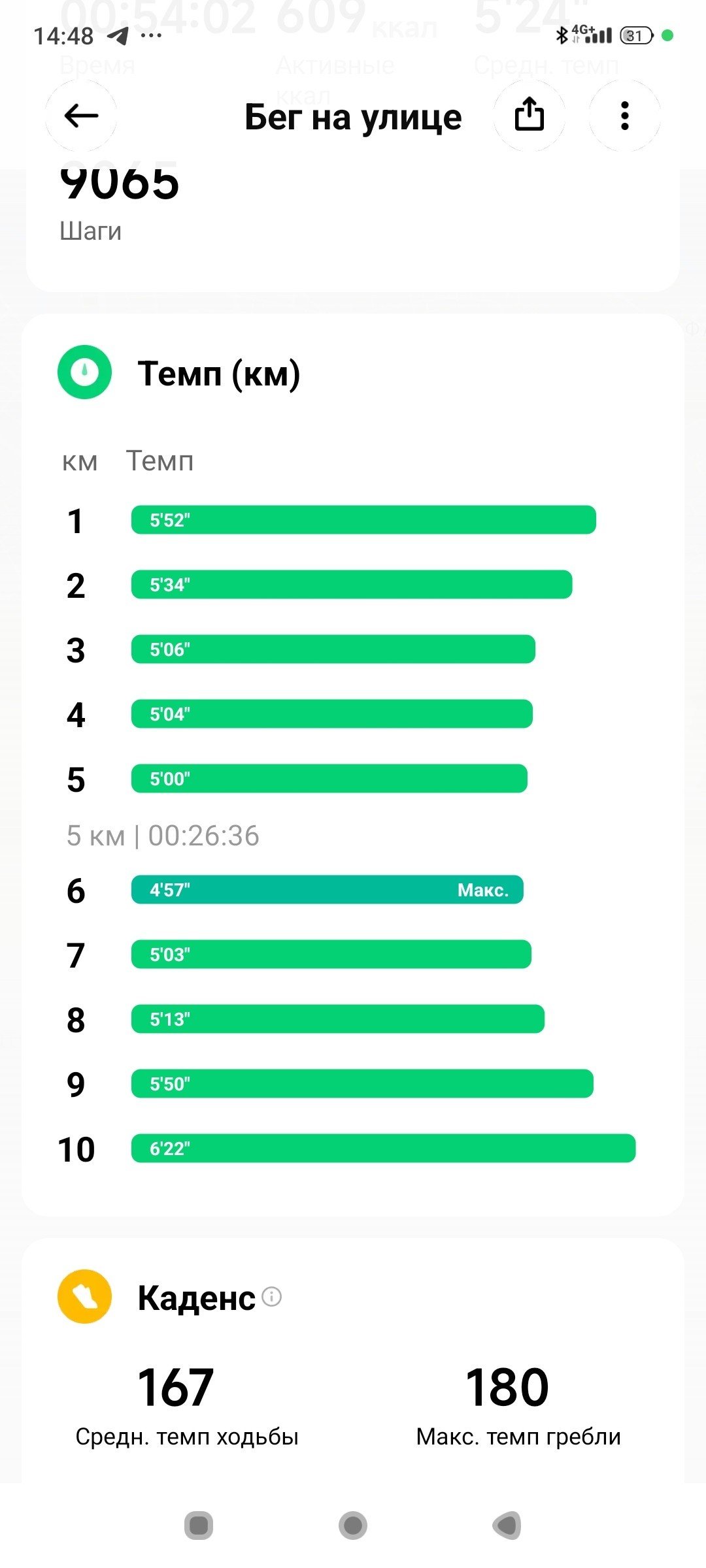This screenshot has height=1568, width=706.
Task: Tap the Android back triangle button
Action: (507, 1526)
